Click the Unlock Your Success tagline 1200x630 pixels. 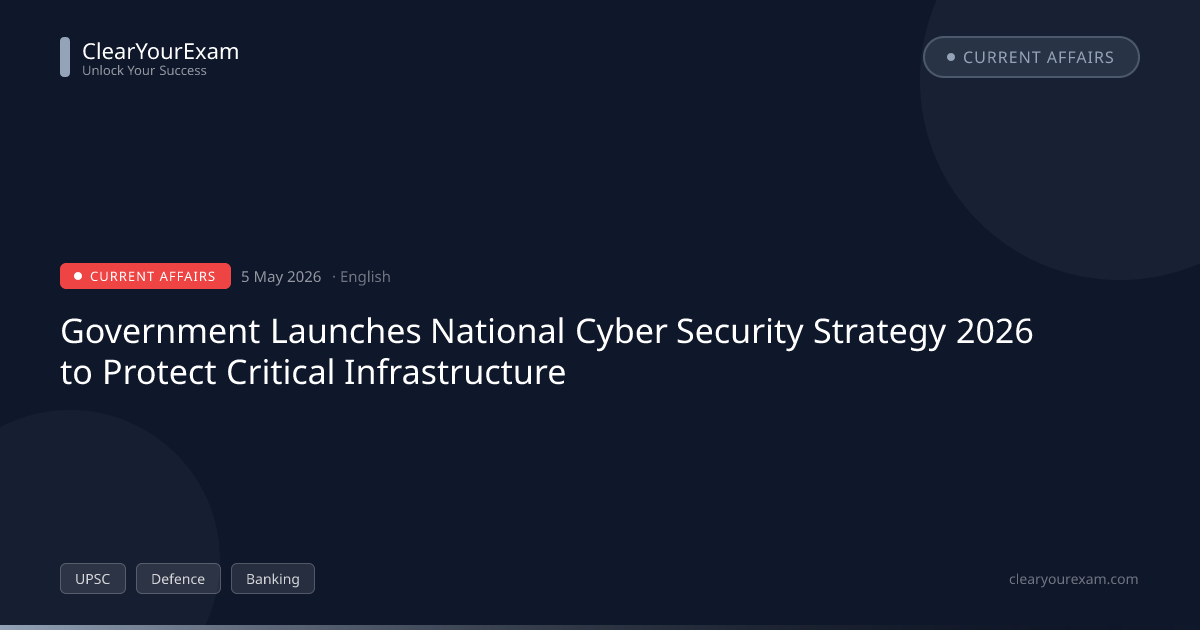tap(144, 71)
